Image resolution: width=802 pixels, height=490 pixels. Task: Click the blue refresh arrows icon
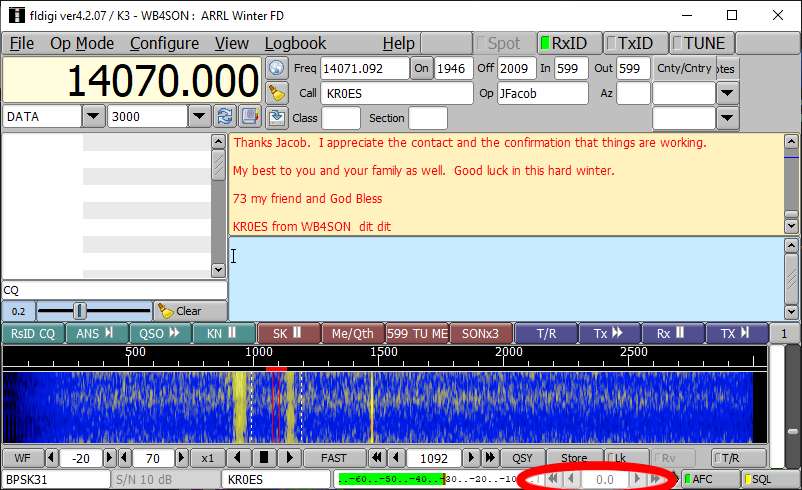pyautogui.click(x=225, y=116)
